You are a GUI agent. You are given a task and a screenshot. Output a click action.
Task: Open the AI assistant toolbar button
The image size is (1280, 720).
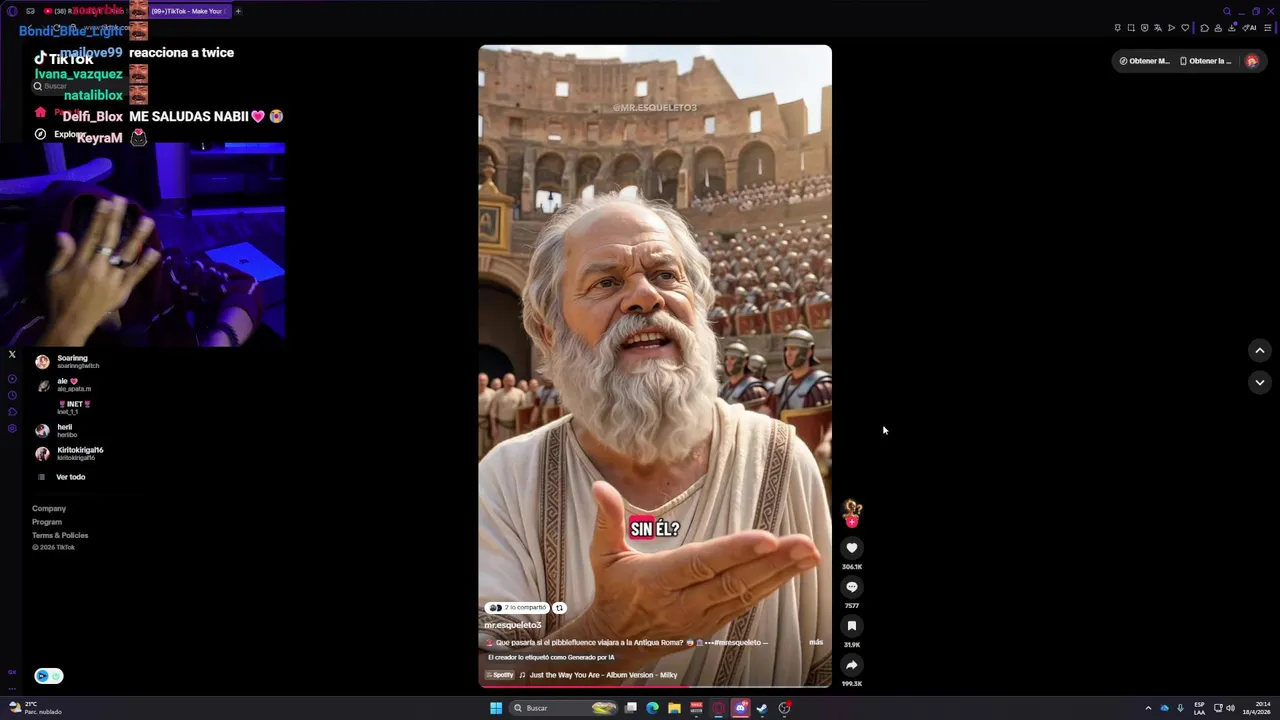(1249, 28)
